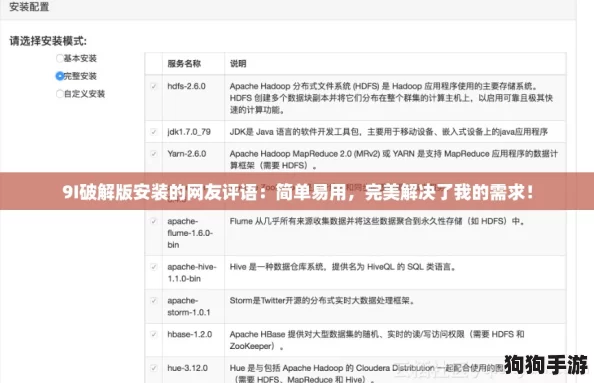This screenshot has height=383, width=594.
Task: Click the hdfs-2.6.0 service name
Action: [186, 86]
